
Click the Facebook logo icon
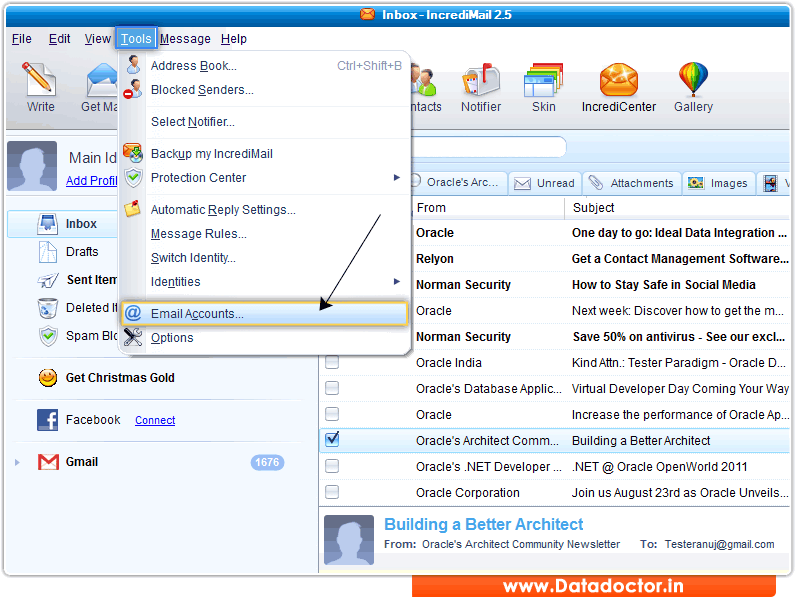(47, 420)
